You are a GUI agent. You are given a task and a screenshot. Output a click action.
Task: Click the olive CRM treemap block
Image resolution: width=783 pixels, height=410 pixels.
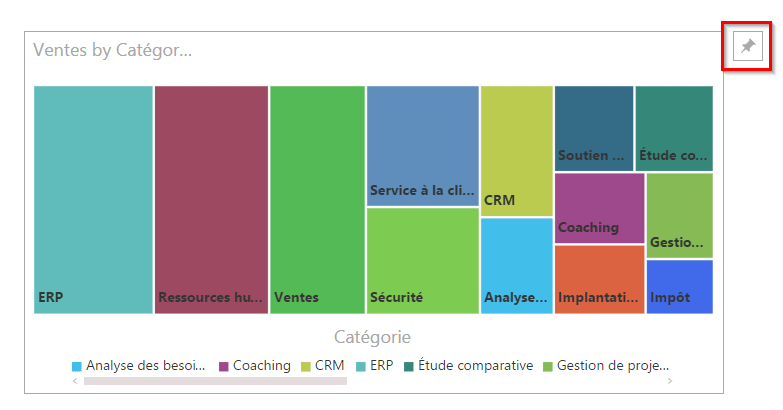[x=516, y=150]
